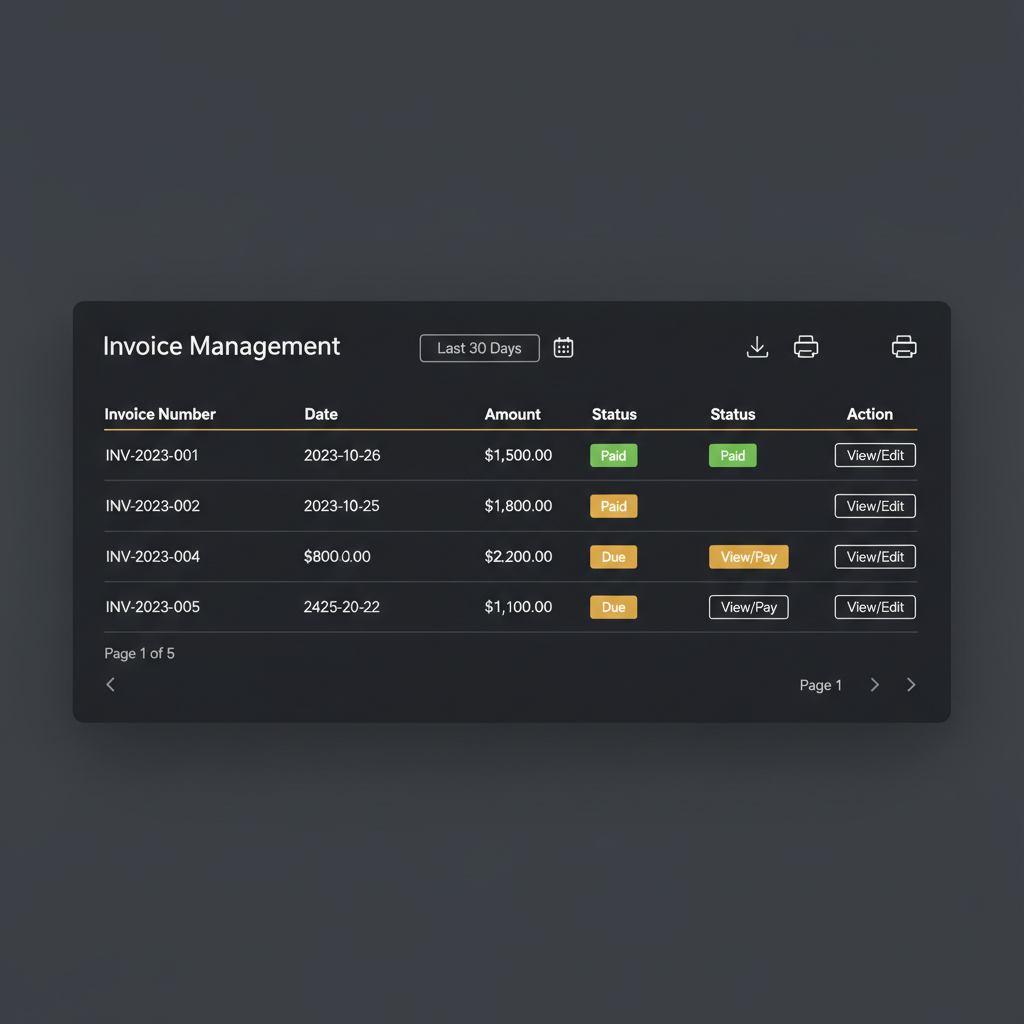
Task: Click yellow Paid badge for INV-2023-002
Action: [x=613, y=506]
